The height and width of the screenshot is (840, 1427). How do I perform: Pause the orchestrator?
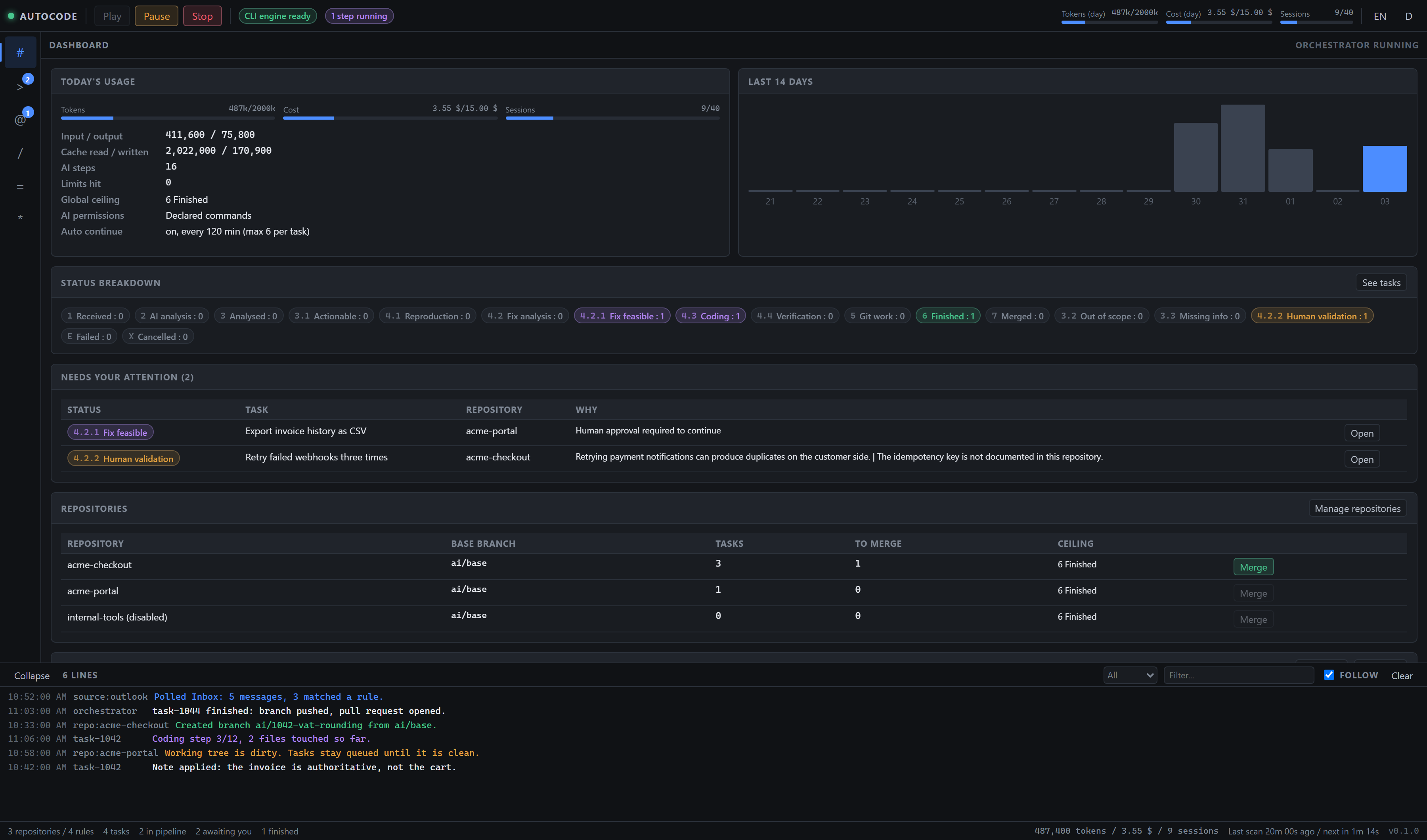[x=156, y=16]
